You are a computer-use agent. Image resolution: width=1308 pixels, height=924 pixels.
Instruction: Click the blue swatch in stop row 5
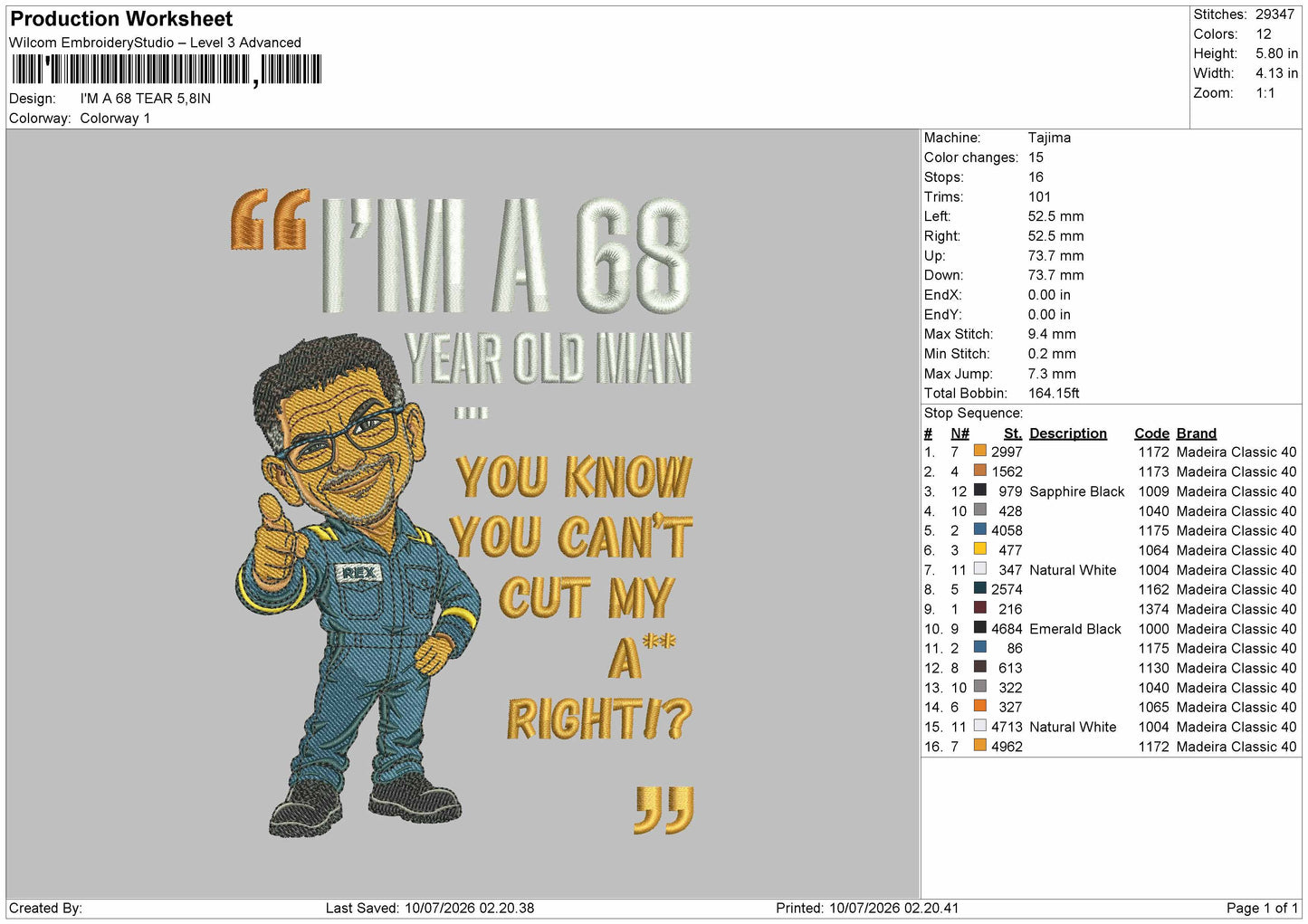(x=979, y=529)
